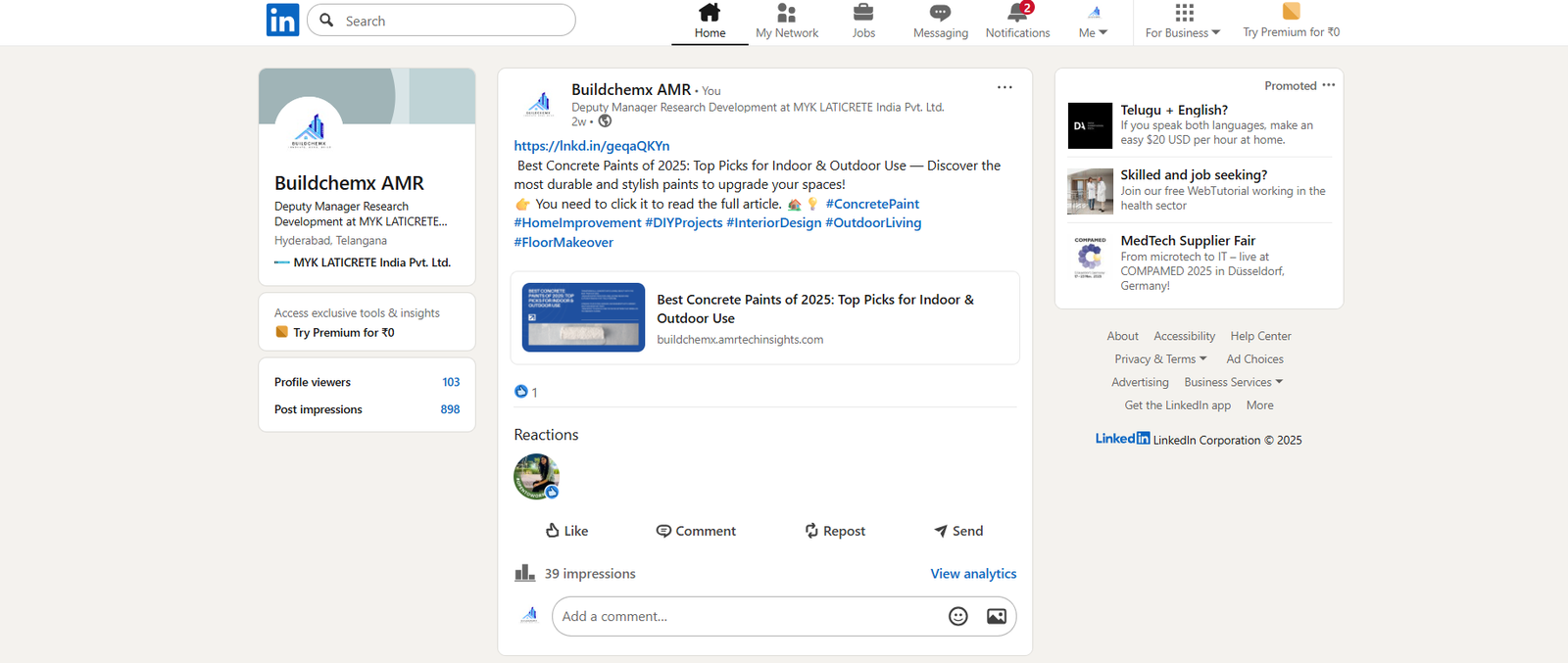This screenshot has width=1568, height=663.
Task: Open the Advertising footer link
Action: (1140, 382)
